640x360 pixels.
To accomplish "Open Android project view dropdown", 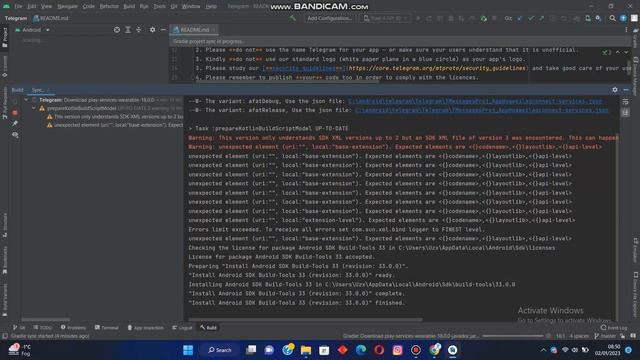I will 32,30.
